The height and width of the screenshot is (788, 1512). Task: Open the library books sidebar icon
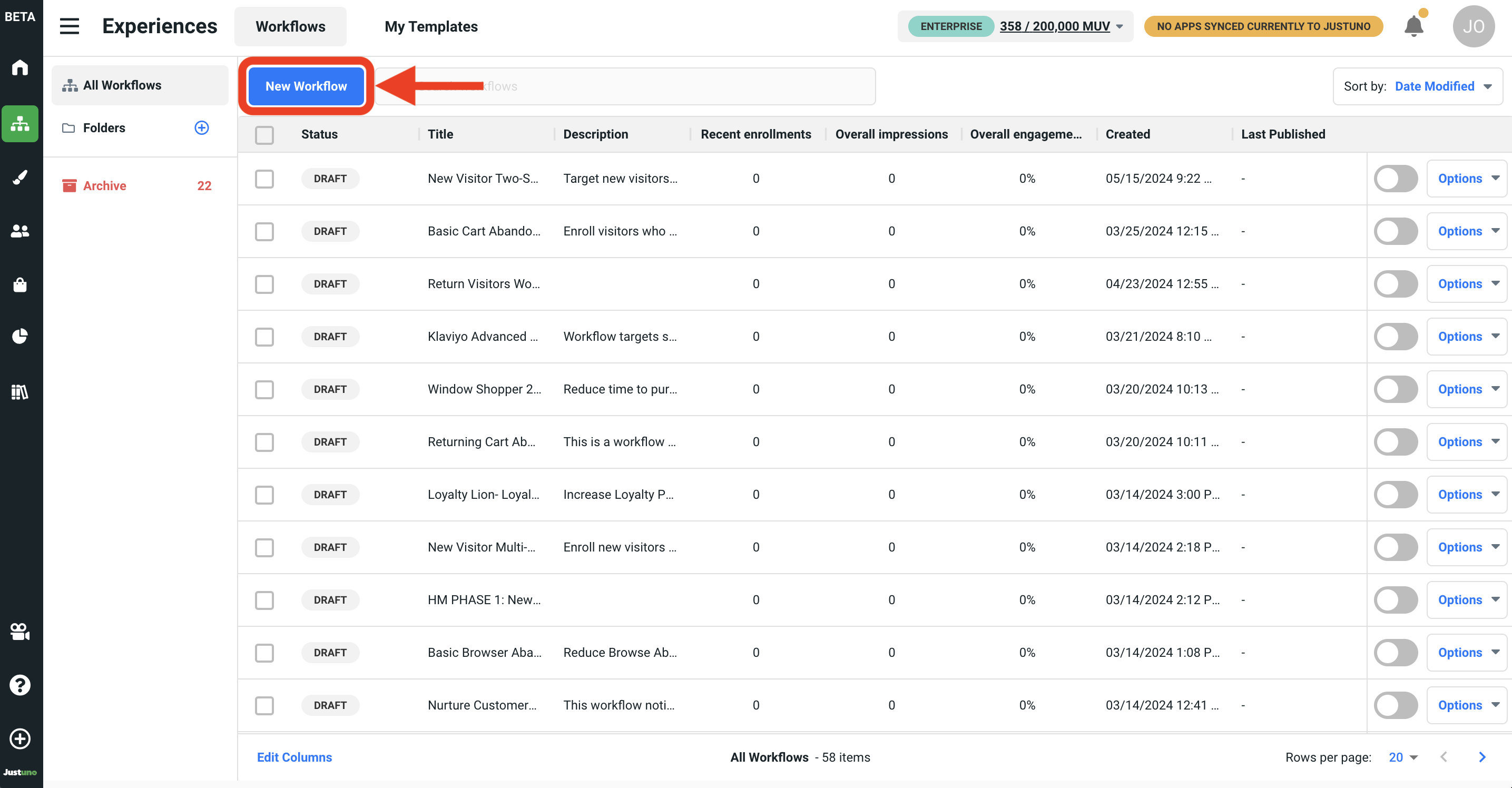[20, 391]
